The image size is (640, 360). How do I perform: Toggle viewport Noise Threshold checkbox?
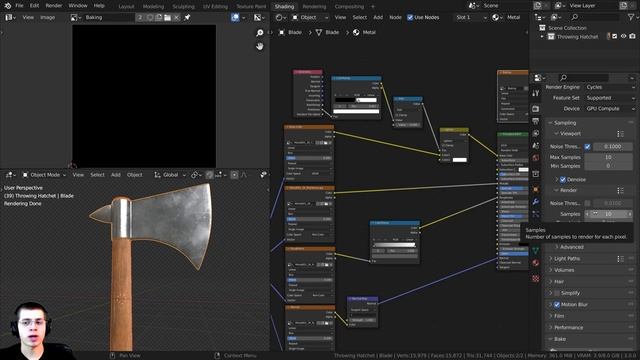point(587,147)
